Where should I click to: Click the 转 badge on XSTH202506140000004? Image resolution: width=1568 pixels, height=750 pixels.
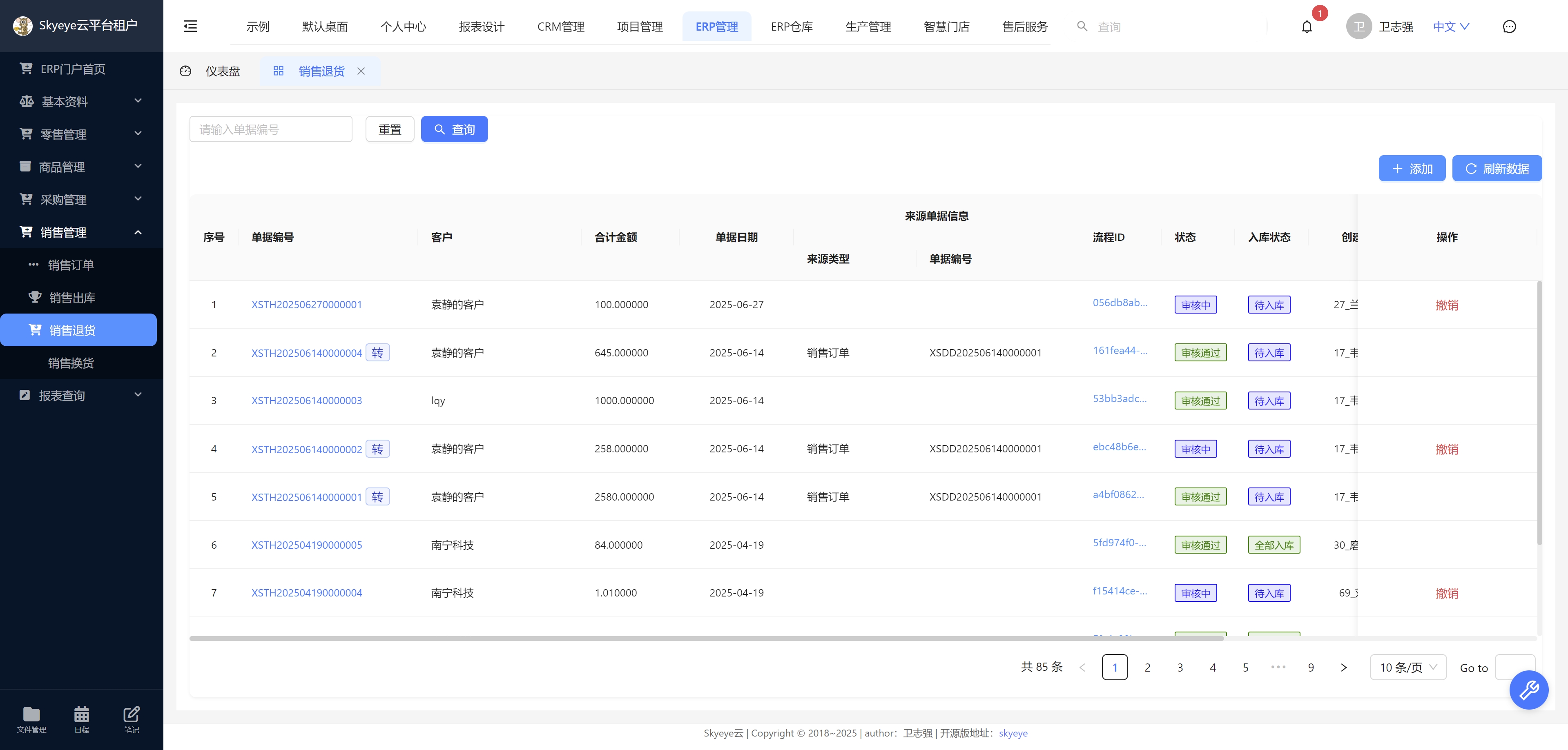(377, 353)
